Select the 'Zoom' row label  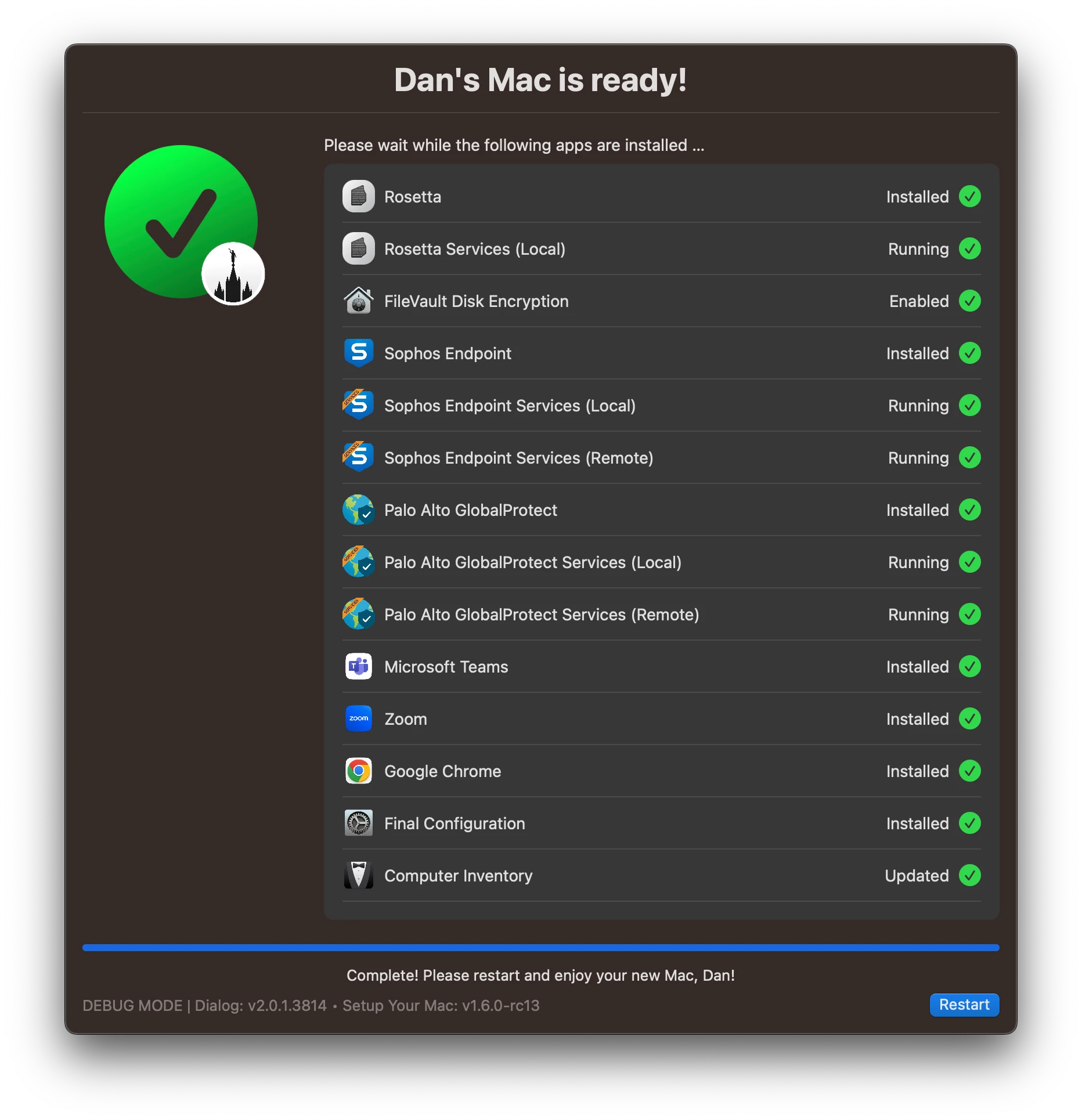pos(405,719)
